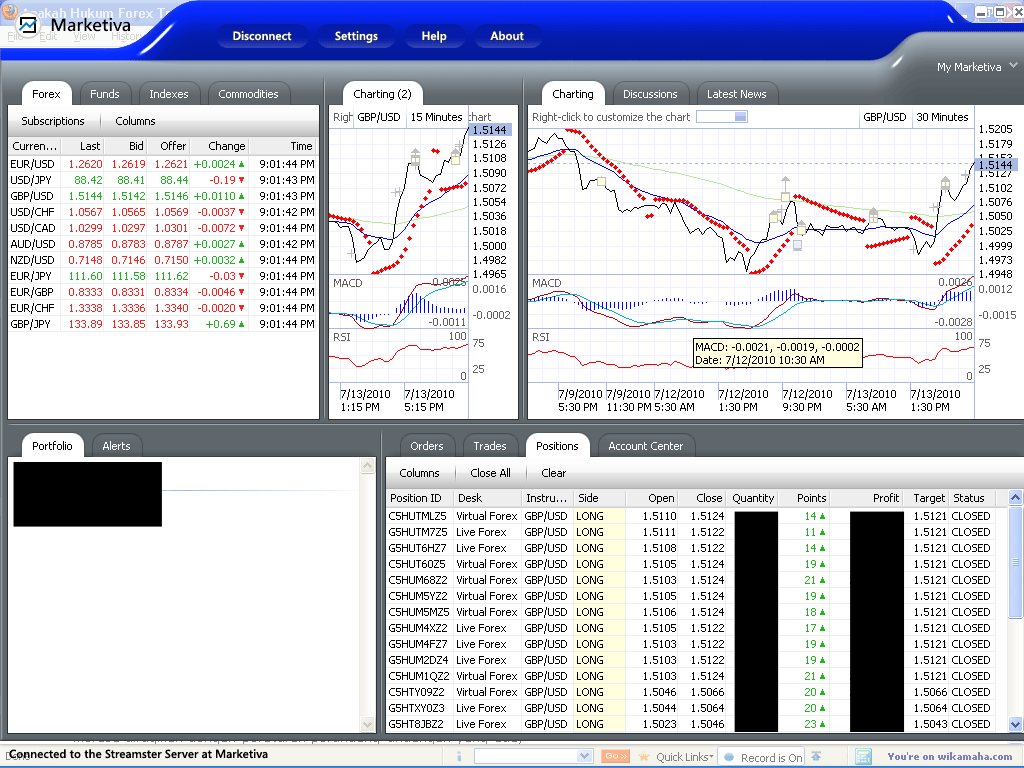Switch to the Commodities tab
This screenshot has width=1024, height=768.
click(248, 94)
